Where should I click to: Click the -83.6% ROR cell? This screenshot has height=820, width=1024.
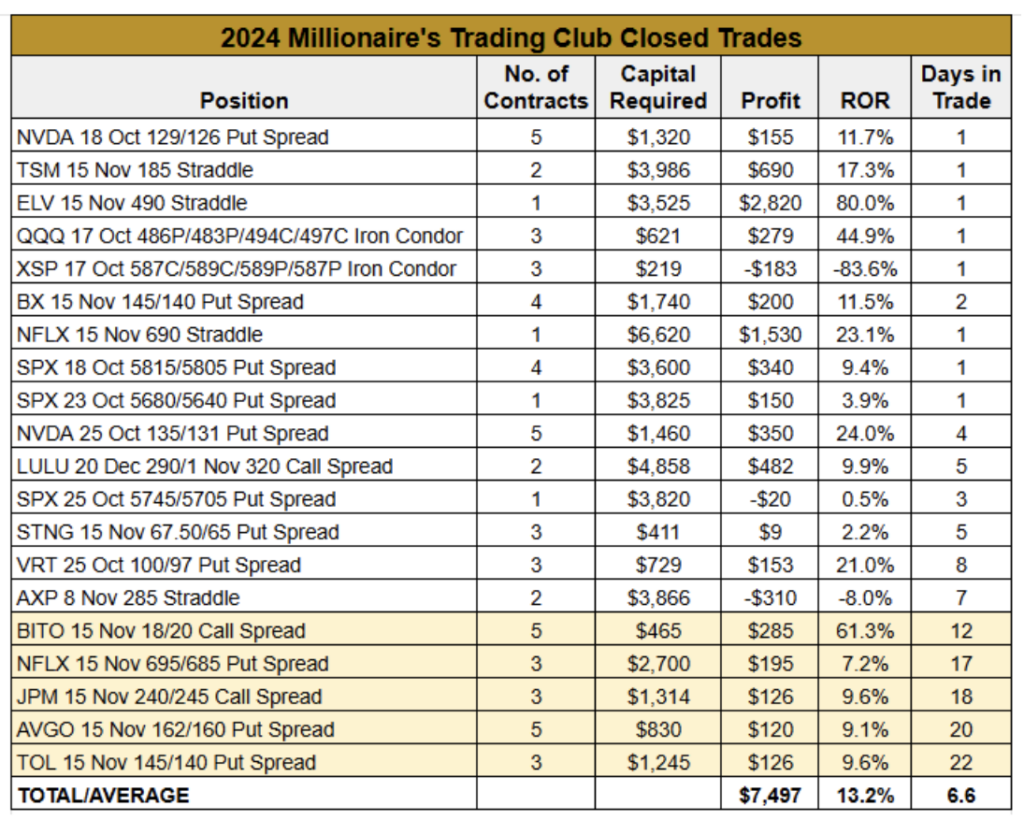pos(865,268)
